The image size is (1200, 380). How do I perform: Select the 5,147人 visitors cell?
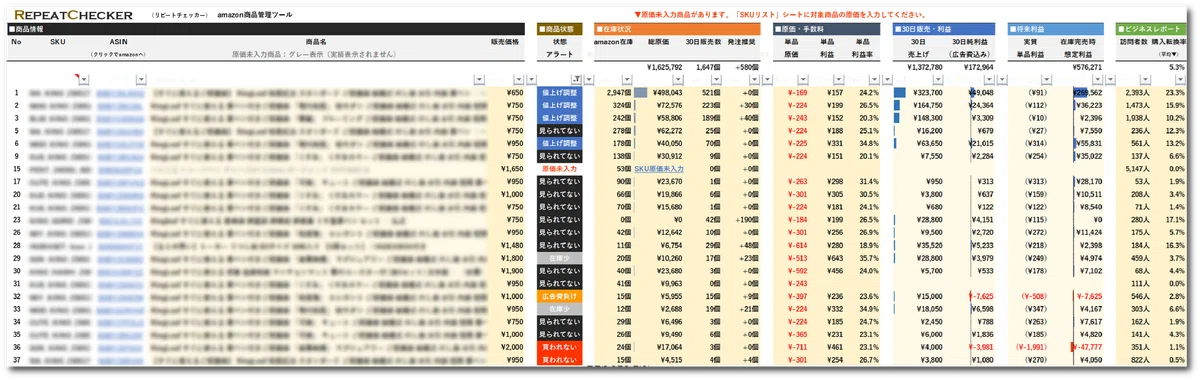[1138, 169]
